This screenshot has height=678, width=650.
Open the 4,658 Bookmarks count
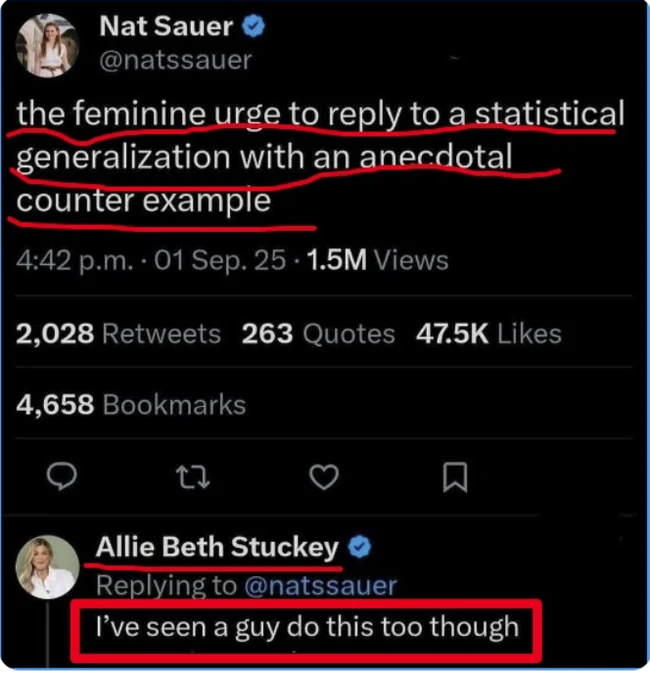[131, 405]
